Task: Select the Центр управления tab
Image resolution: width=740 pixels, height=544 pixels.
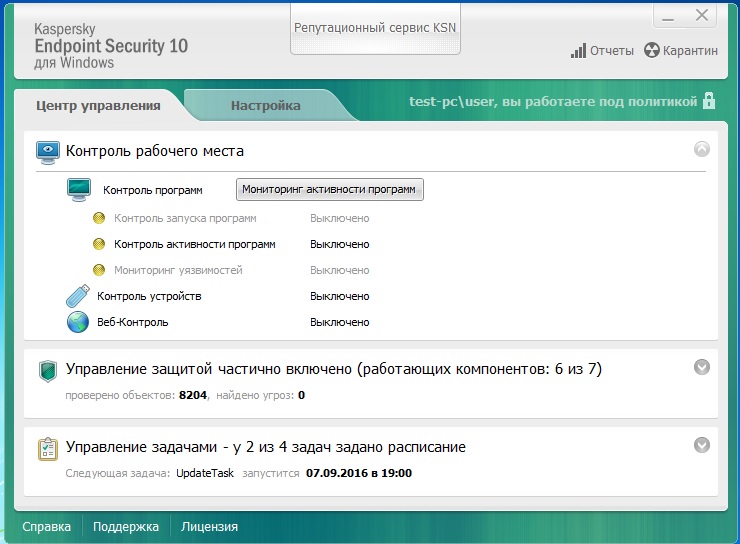Action: pos(98,105)
